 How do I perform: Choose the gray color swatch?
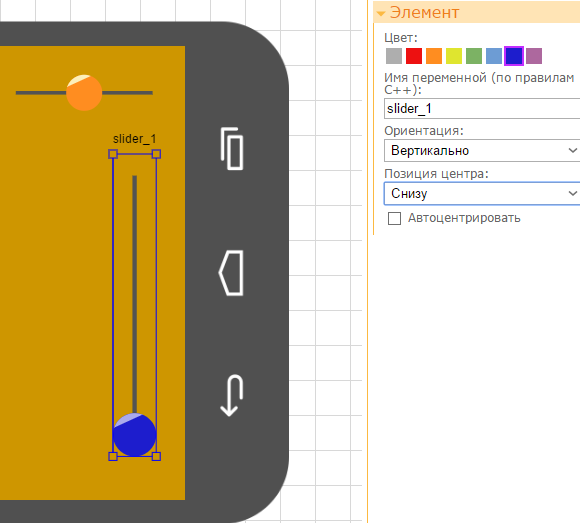(394, 56)
